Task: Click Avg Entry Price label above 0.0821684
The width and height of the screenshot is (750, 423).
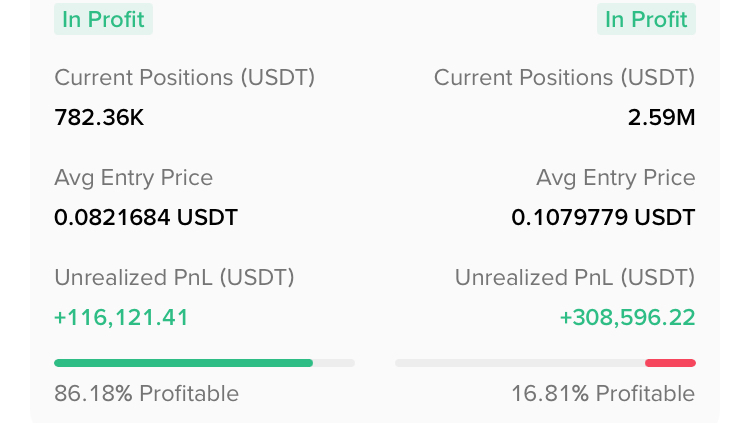Action: click(x=133, y=178)
